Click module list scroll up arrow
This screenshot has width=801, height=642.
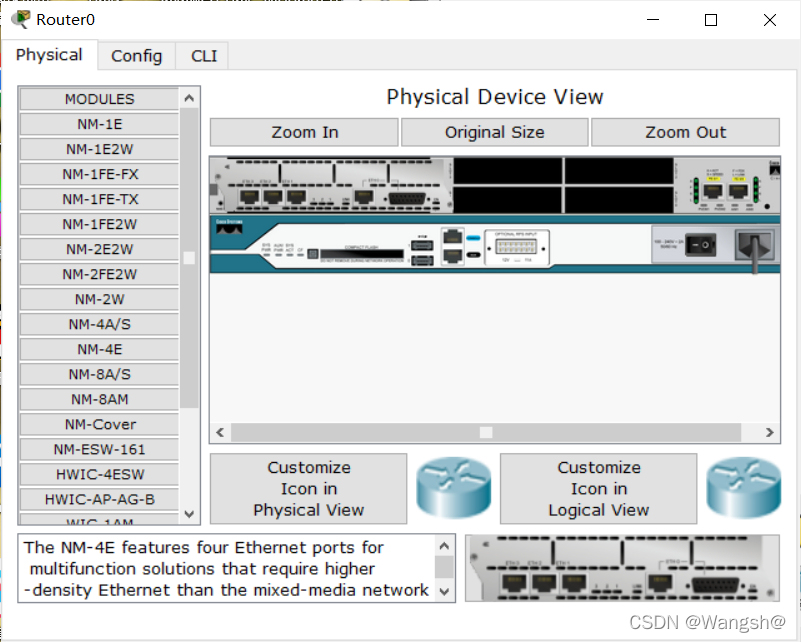[189, 98]
